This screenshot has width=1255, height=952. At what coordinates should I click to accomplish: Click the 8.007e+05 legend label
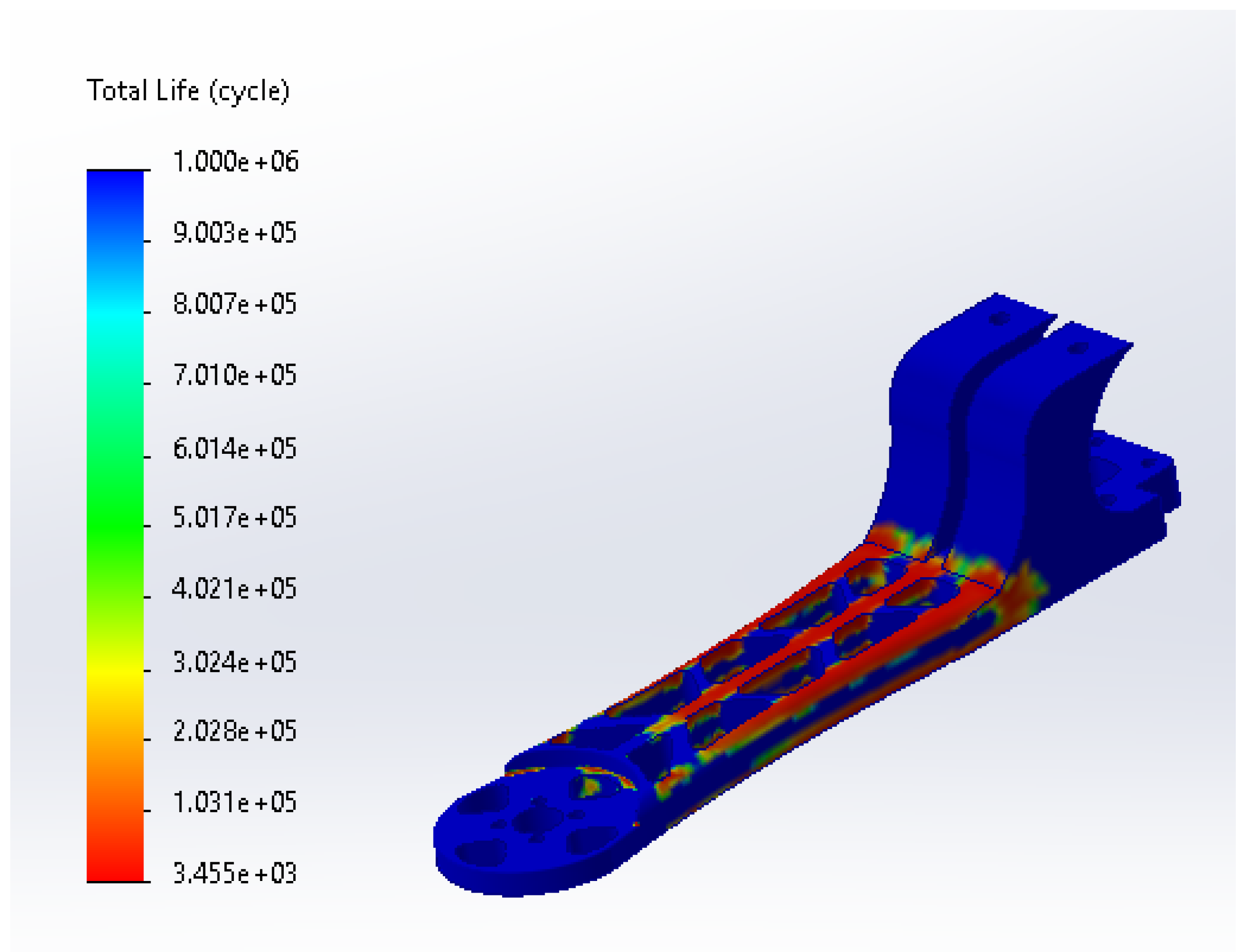coord(235,304)
